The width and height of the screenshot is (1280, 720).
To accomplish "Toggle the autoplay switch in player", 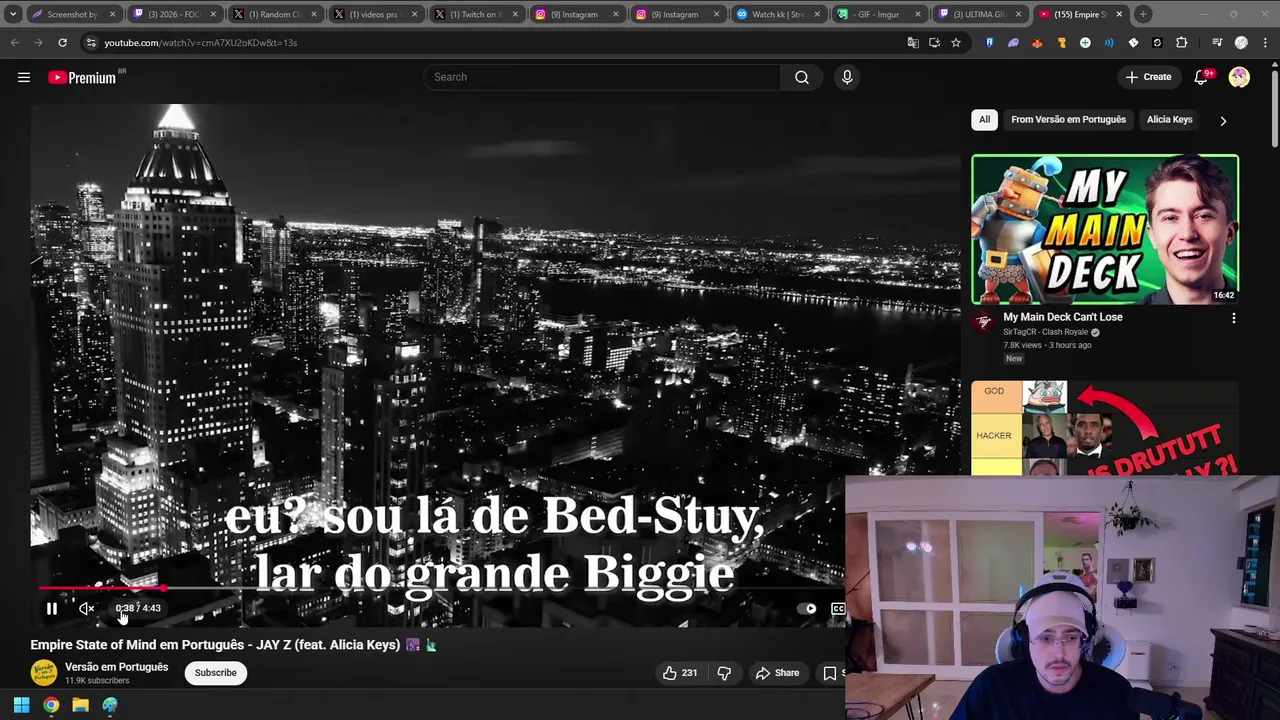I will tap(808, 608).
